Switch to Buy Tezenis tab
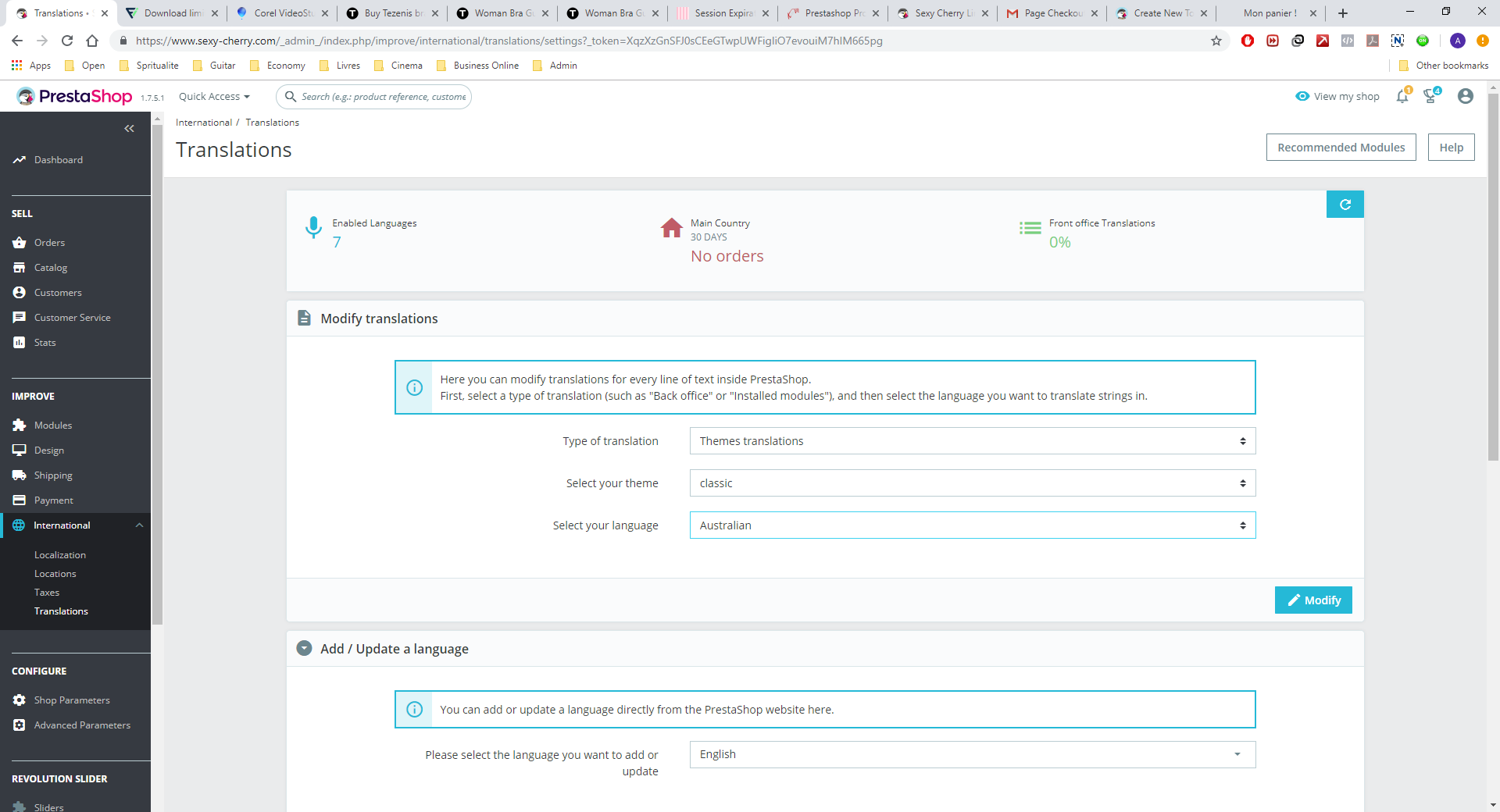1500x812 pixels. [x=393, y=13]
